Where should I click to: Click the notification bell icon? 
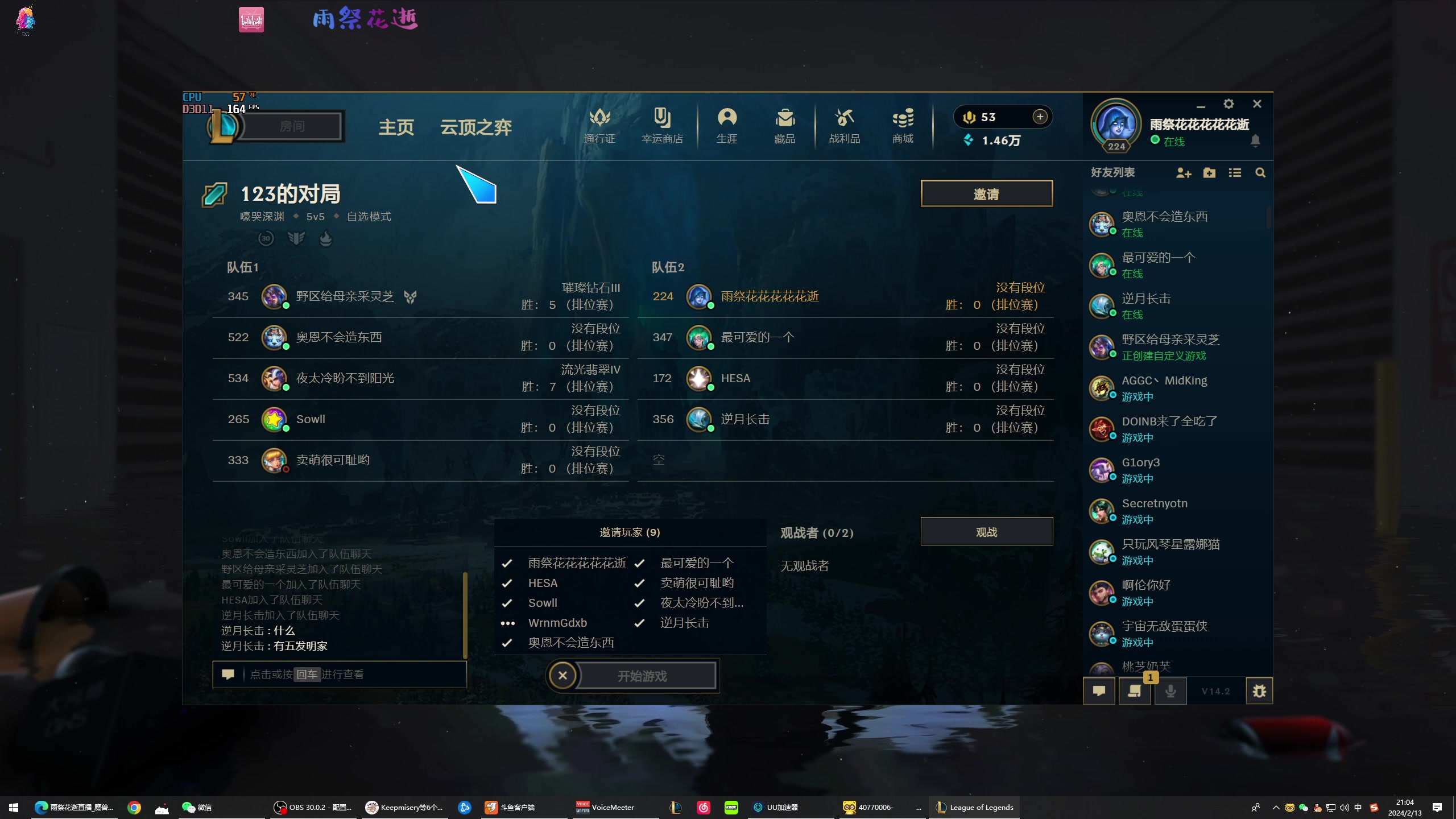1256,140
